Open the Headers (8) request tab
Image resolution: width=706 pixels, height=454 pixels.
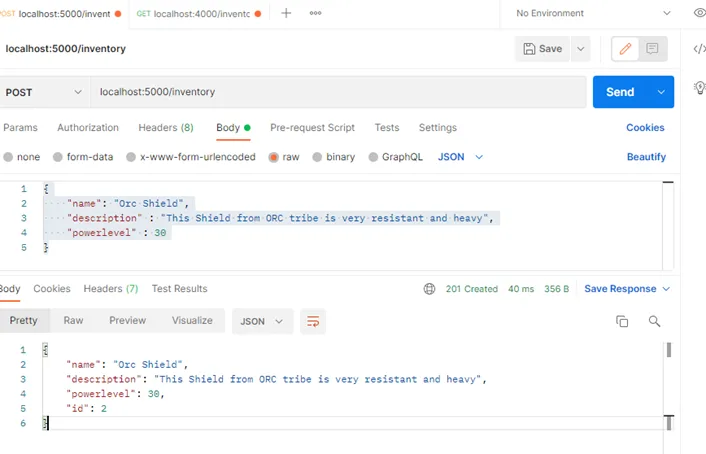[166, 127]
